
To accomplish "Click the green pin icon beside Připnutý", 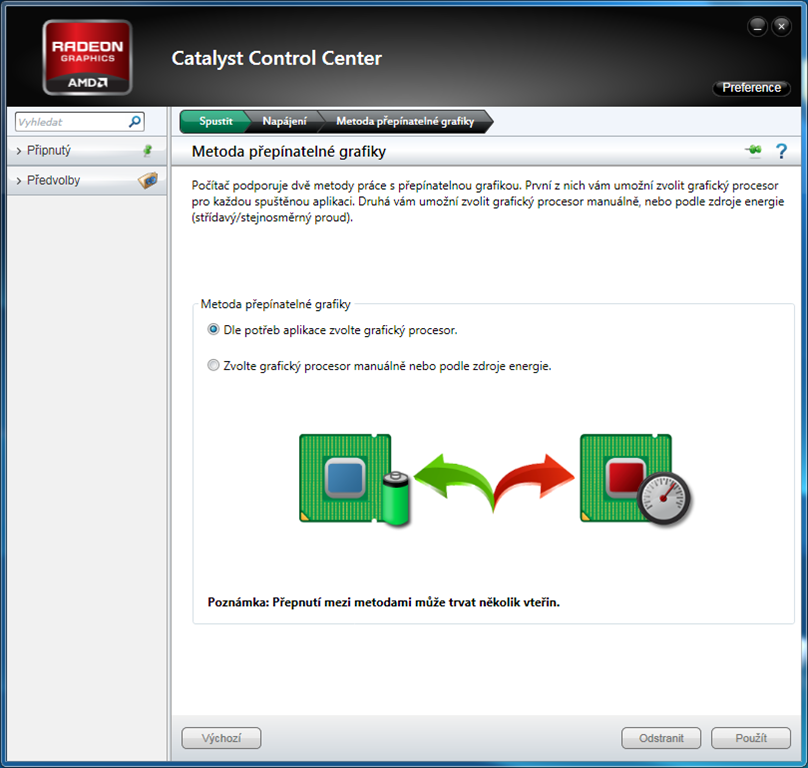I will pyautogui.click(x=148, y=151).
